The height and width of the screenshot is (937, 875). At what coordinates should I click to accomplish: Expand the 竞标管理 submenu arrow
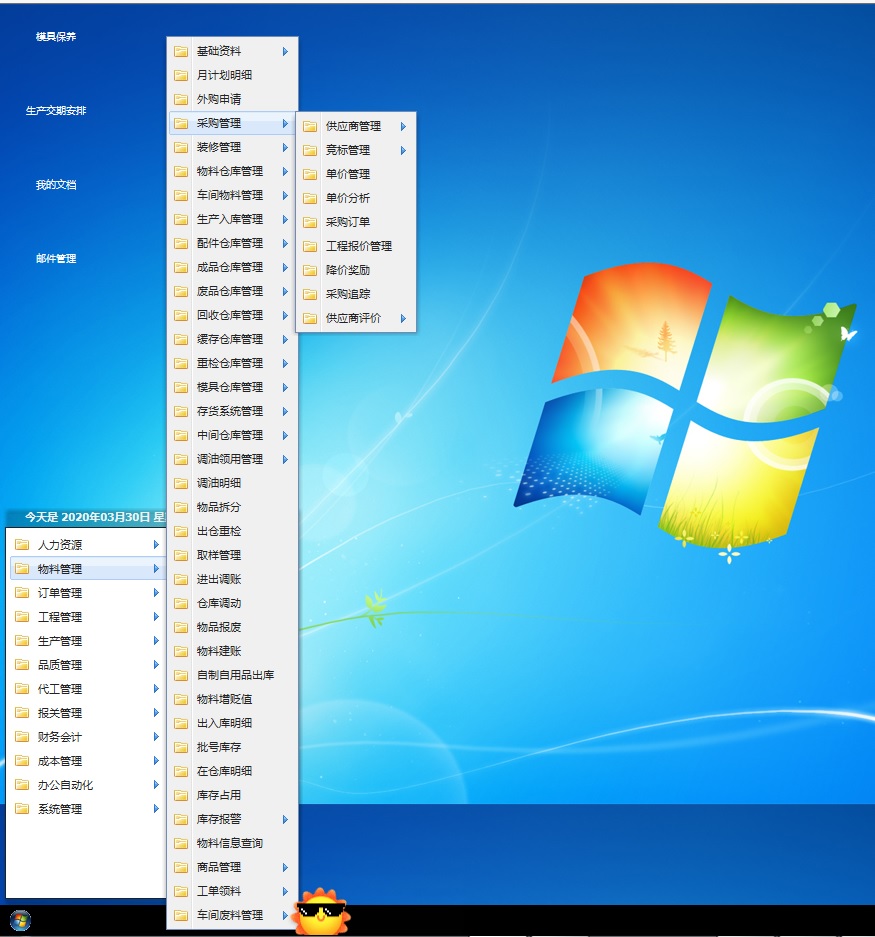tap(403, 150)
